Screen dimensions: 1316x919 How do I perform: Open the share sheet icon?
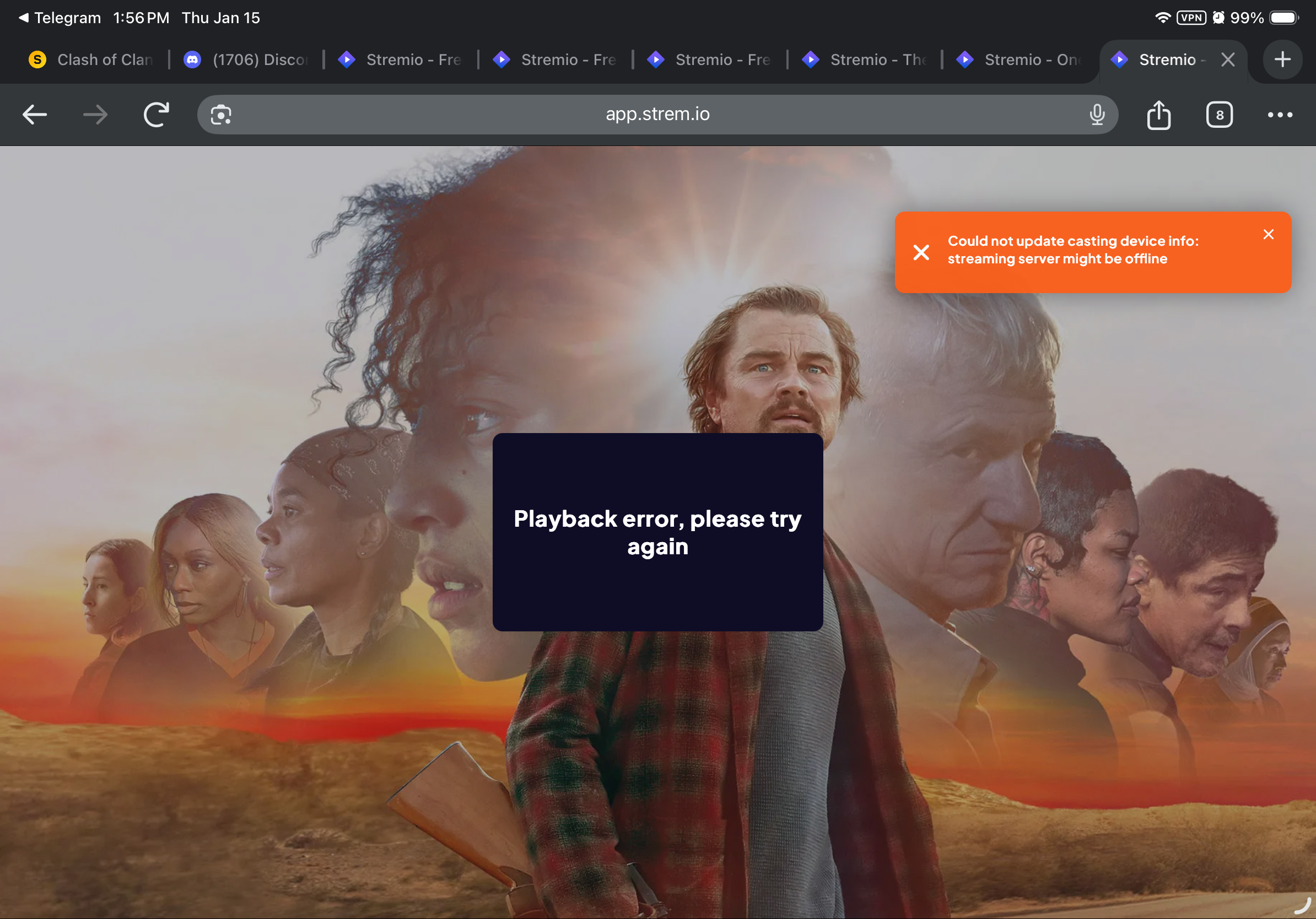(x=1158, y=115)
